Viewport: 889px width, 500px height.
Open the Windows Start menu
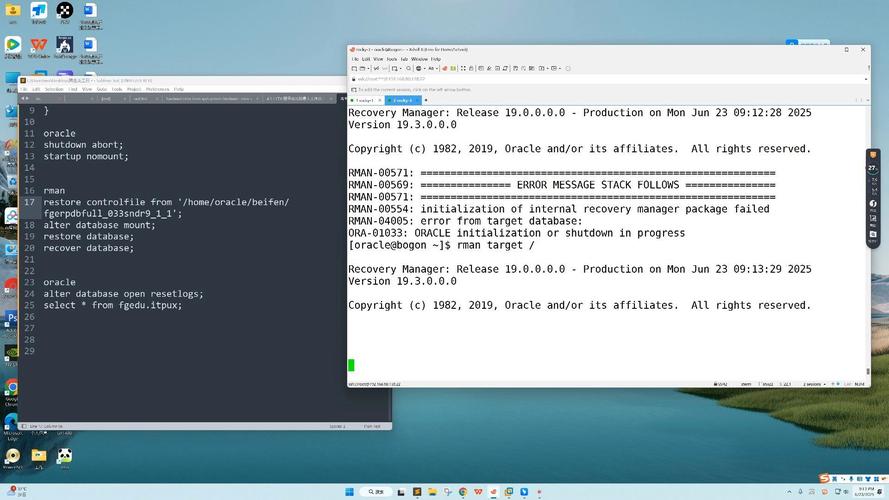349,491
